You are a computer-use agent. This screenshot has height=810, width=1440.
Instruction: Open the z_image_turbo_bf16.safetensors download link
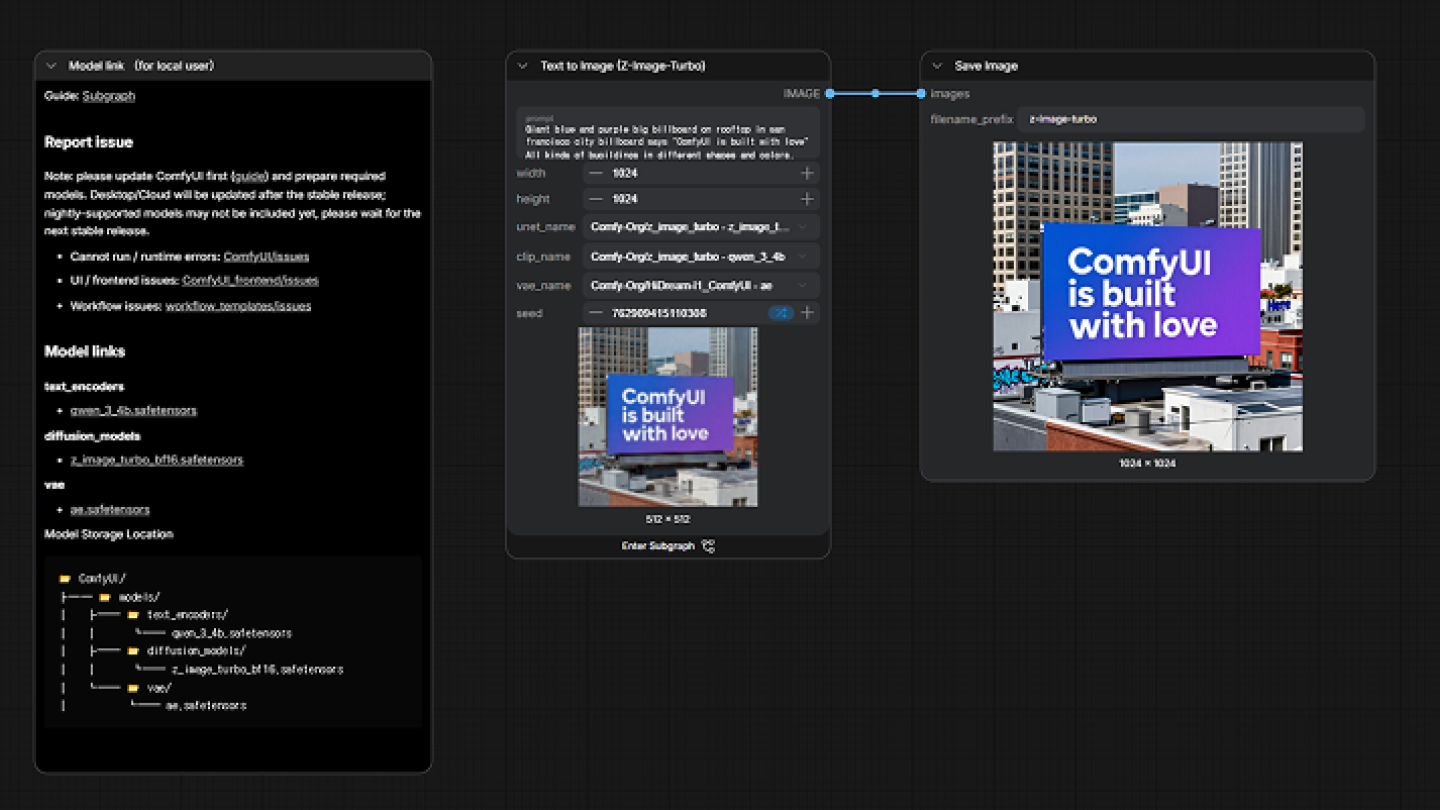(157, 460)
